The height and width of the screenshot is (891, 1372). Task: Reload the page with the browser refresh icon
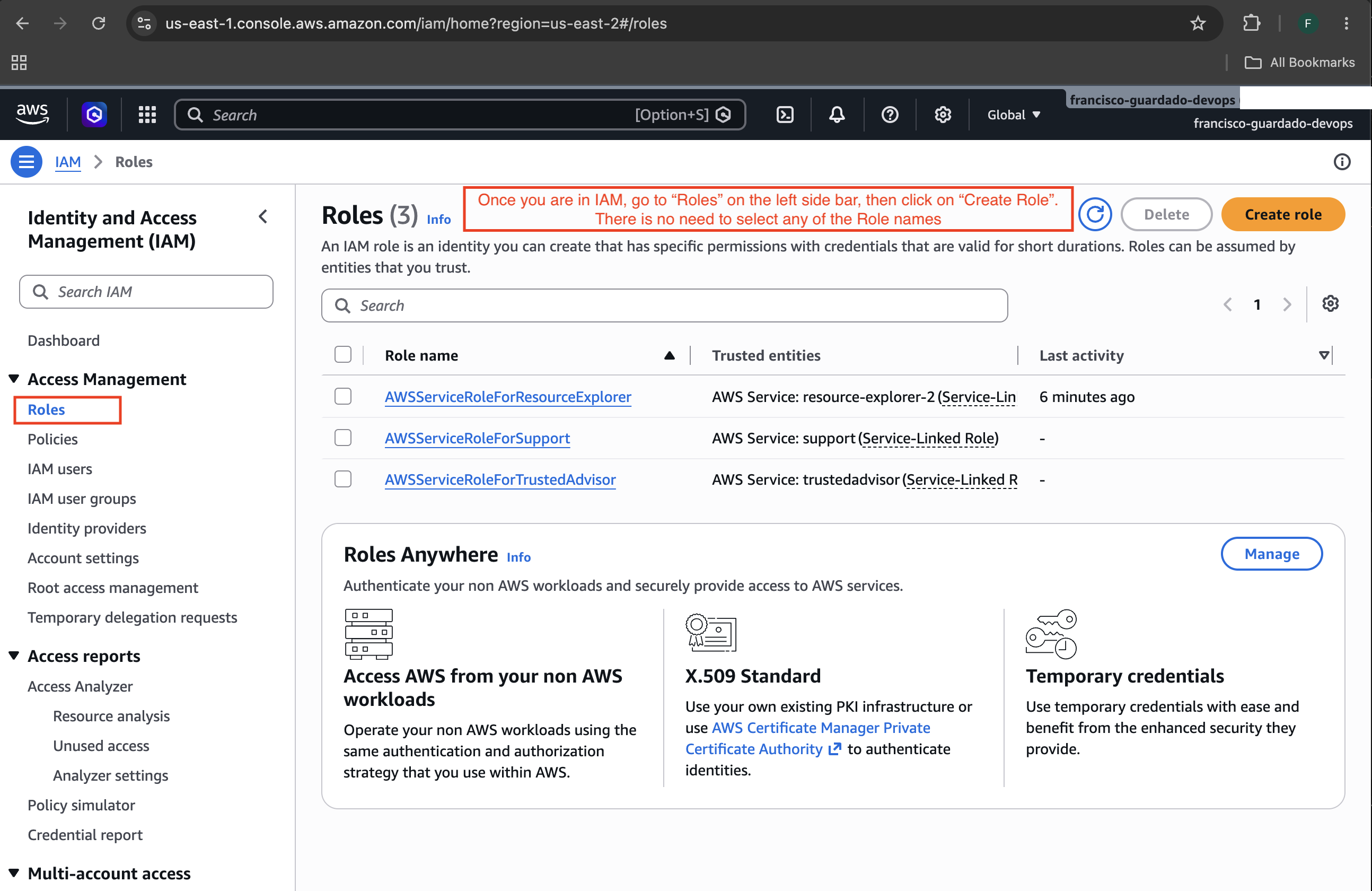(x=99, y=23)
